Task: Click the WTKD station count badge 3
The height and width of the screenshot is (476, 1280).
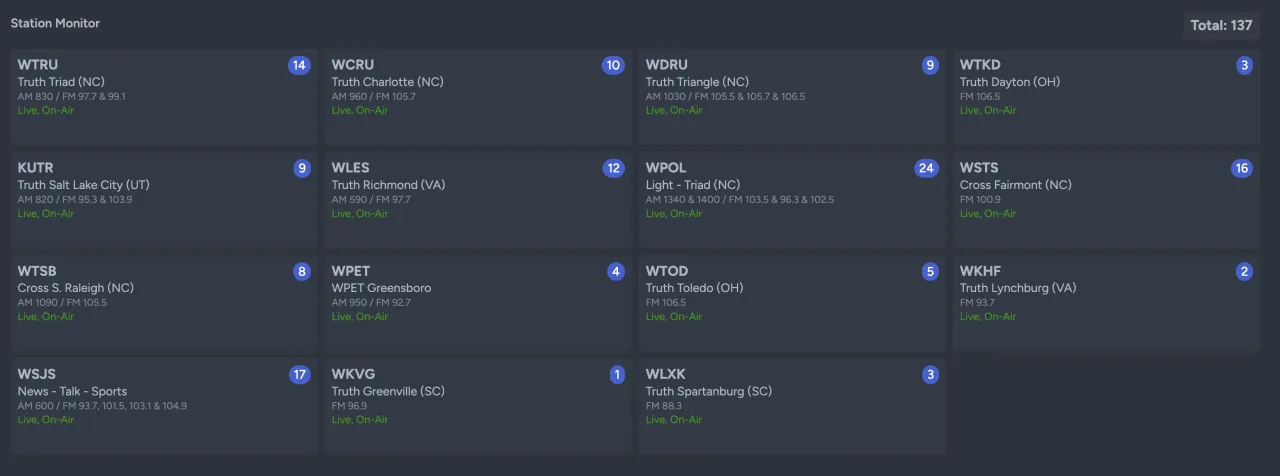Action: tap(1244, 65)
